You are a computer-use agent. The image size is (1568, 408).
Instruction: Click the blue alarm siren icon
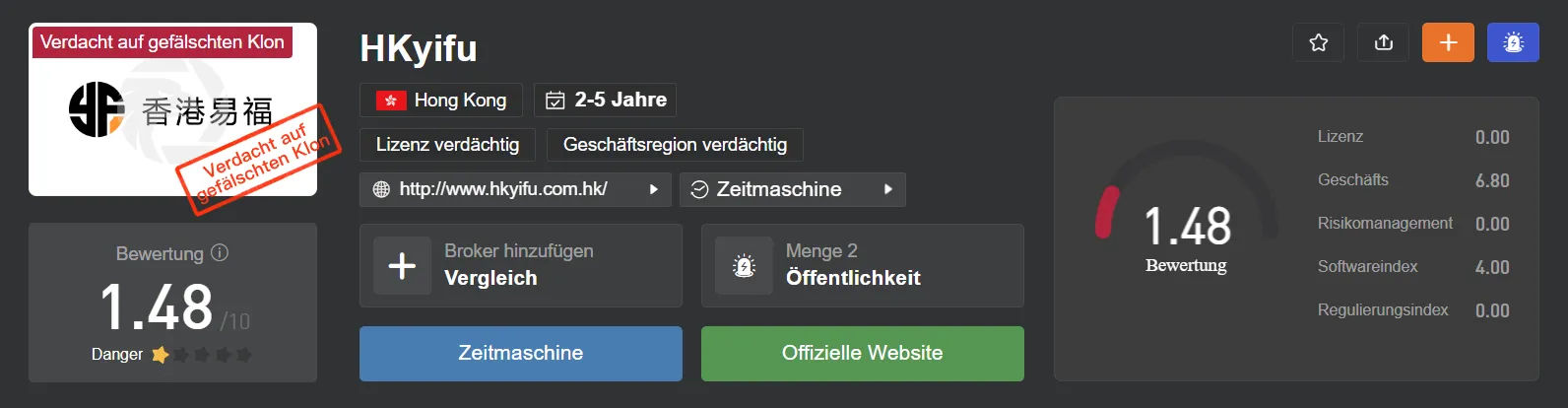point(1513,42)
